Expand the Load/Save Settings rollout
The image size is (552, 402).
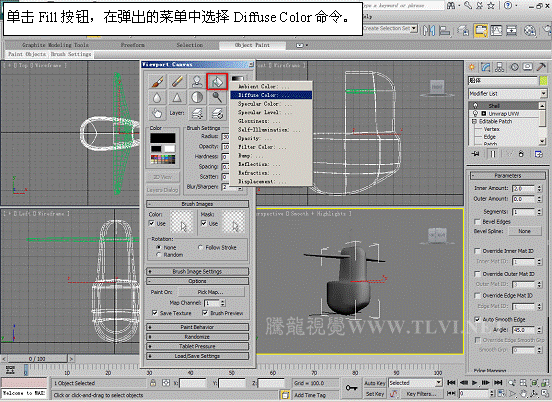click(197, 356)
